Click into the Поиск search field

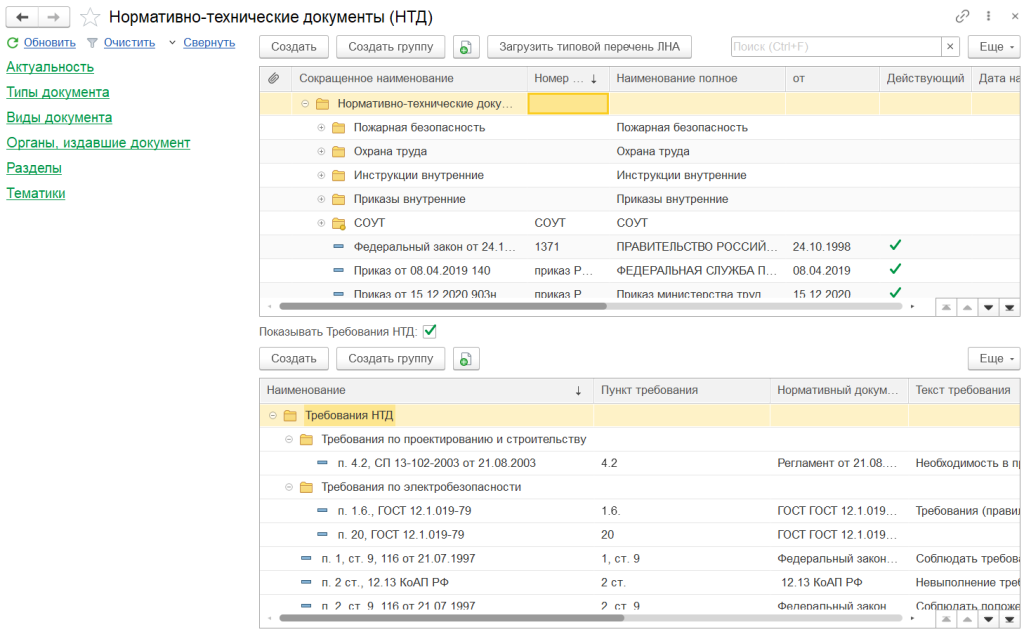click(835, 47)
